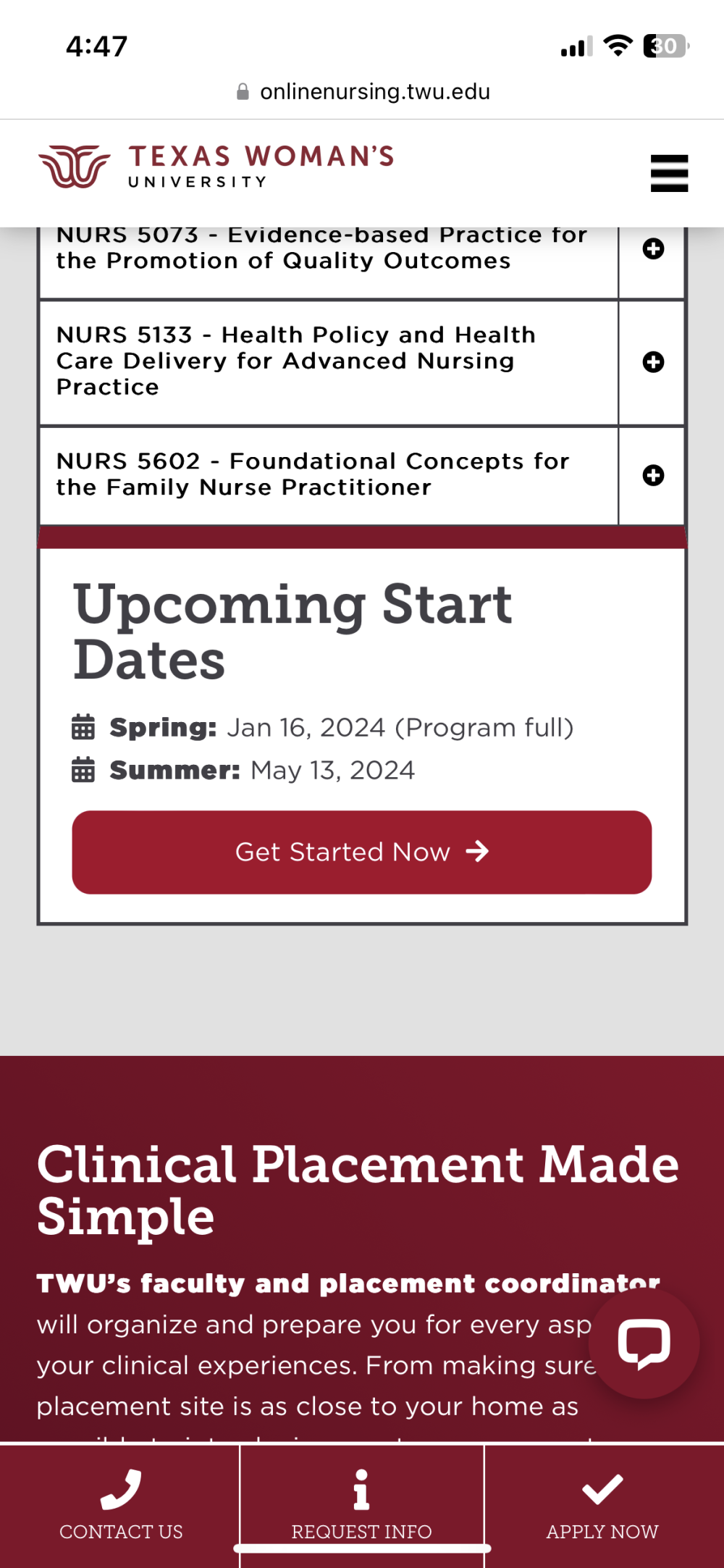This screenshot has width=724, height=1568.
Task: Tap the Request Info information icon
Action: pyautogui.click(x=361, y=1489)
